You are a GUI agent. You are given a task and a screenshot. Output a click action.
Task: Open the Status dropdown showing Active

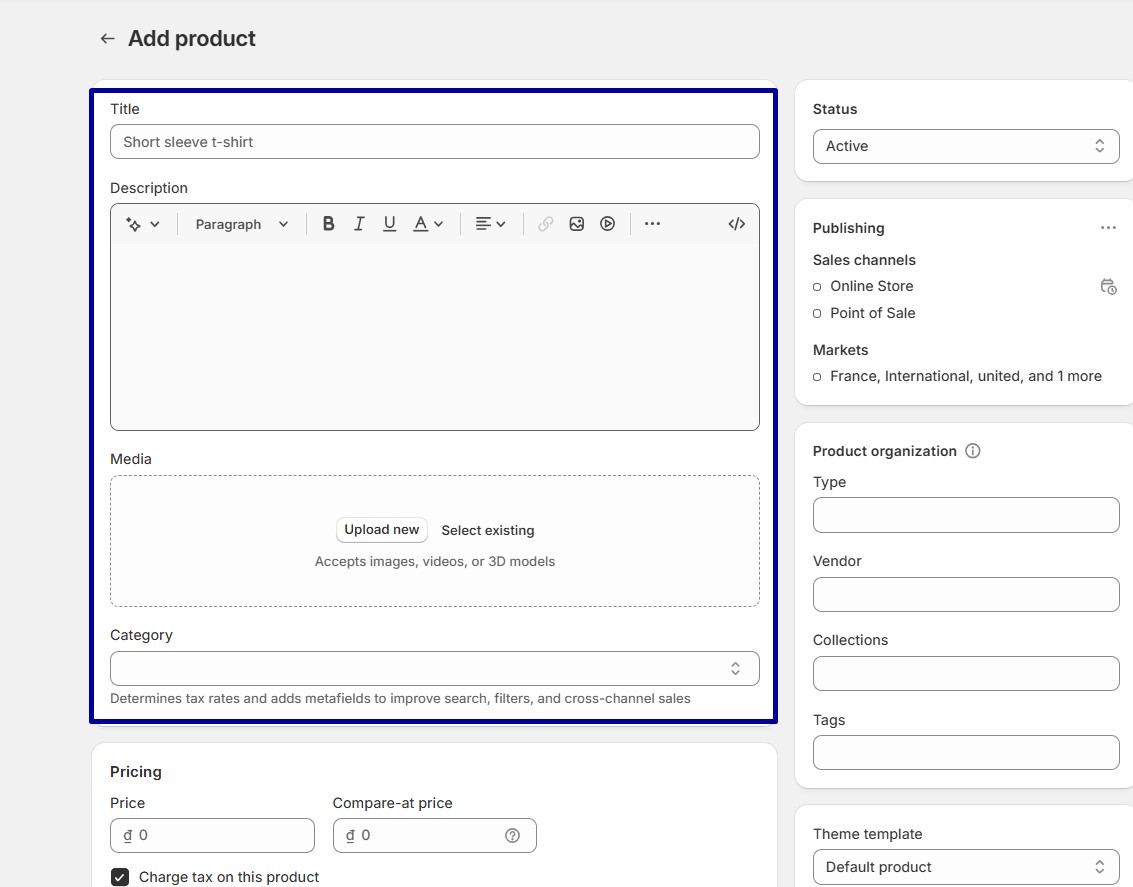coord(966,147)
